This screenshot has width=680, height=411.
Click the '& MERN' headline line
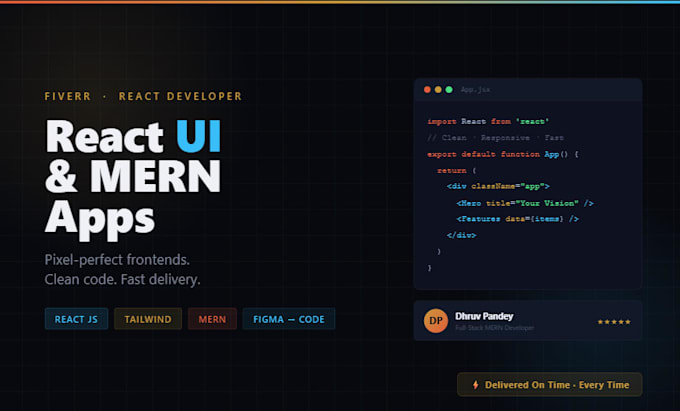point(133,176)
